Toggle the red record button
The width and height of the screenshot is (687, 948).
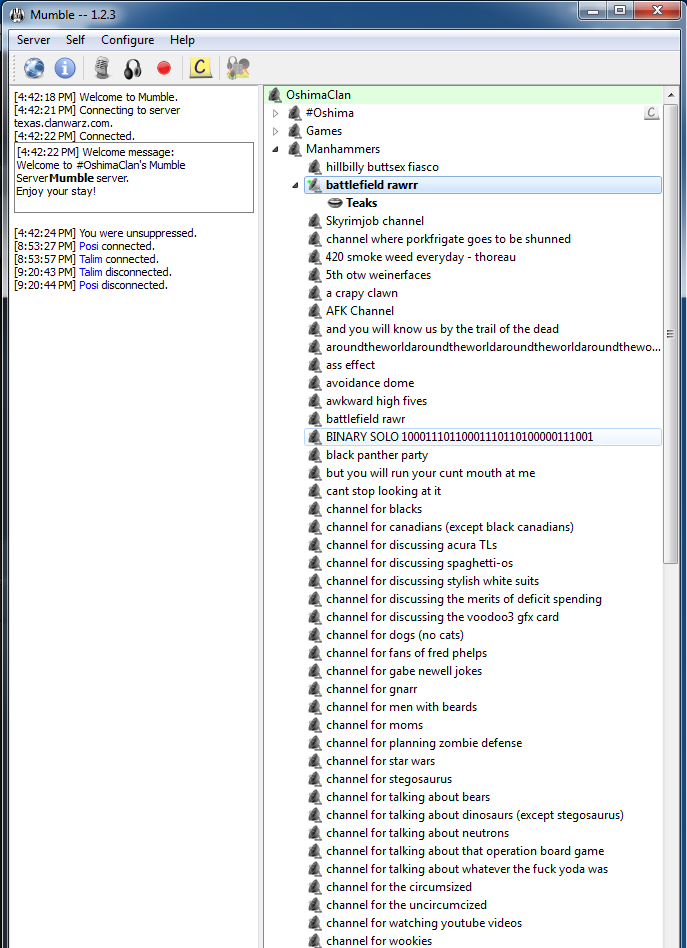164,68
